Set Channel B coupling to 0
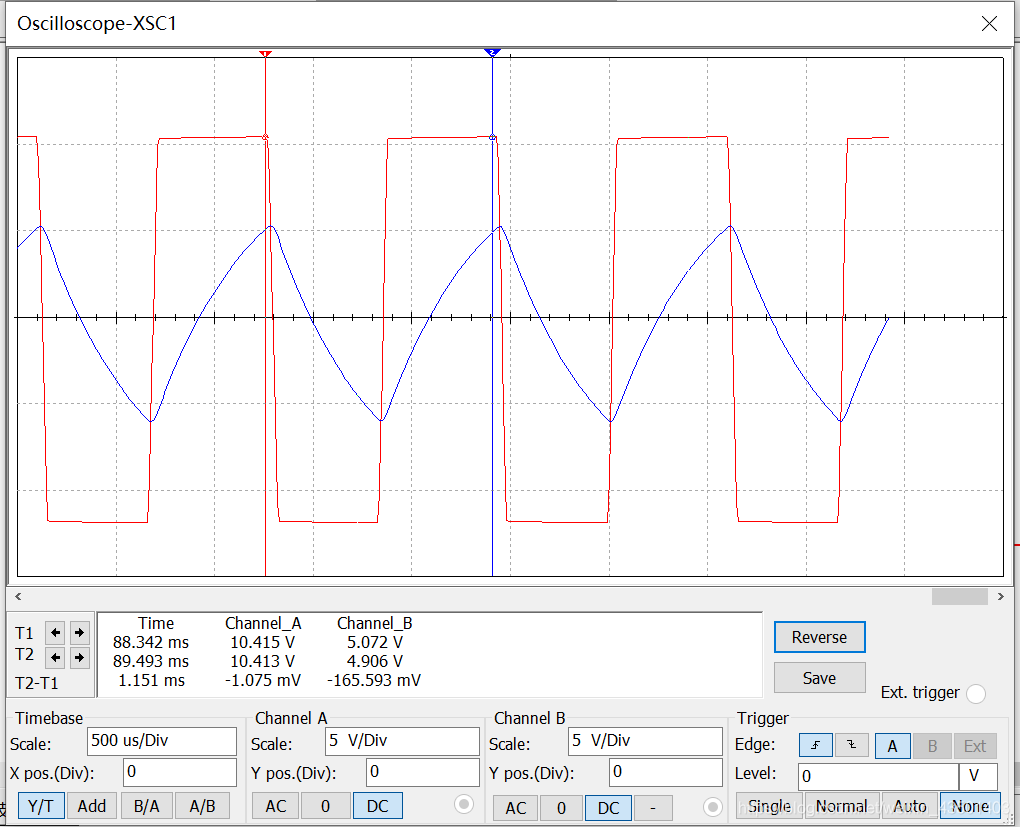 click(x=561, y=808)
